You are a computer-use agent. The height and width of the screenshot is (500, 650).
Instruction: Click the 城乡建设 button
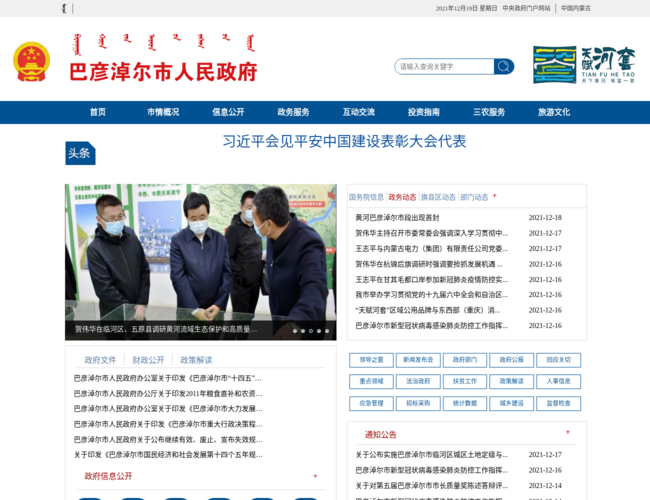(x=512, y=403)
